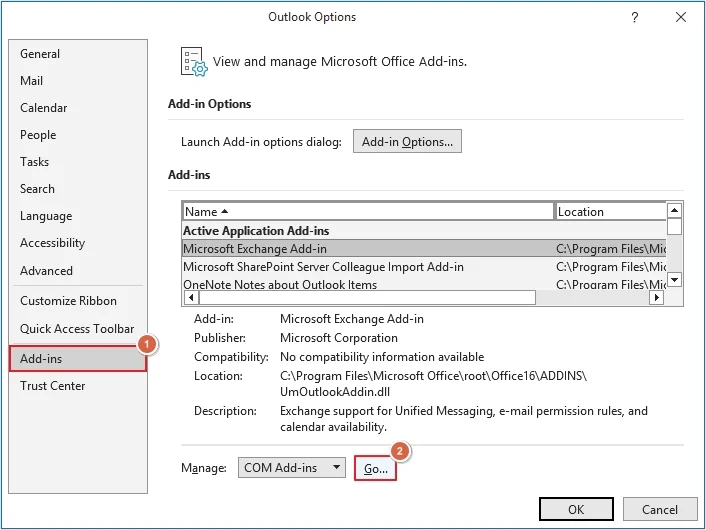Confirm with the OK button
This screenshot has width=706, height=530.
(x=576, y=509)
